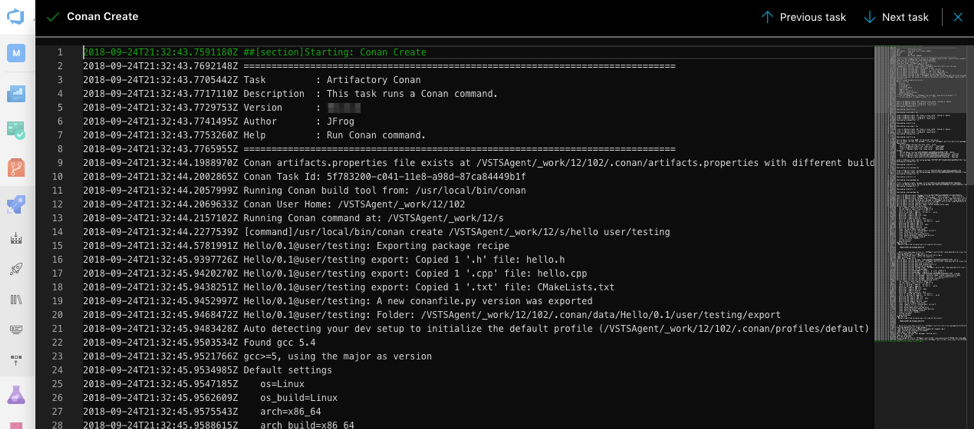Go to the Previous task log

coord(803,17)
